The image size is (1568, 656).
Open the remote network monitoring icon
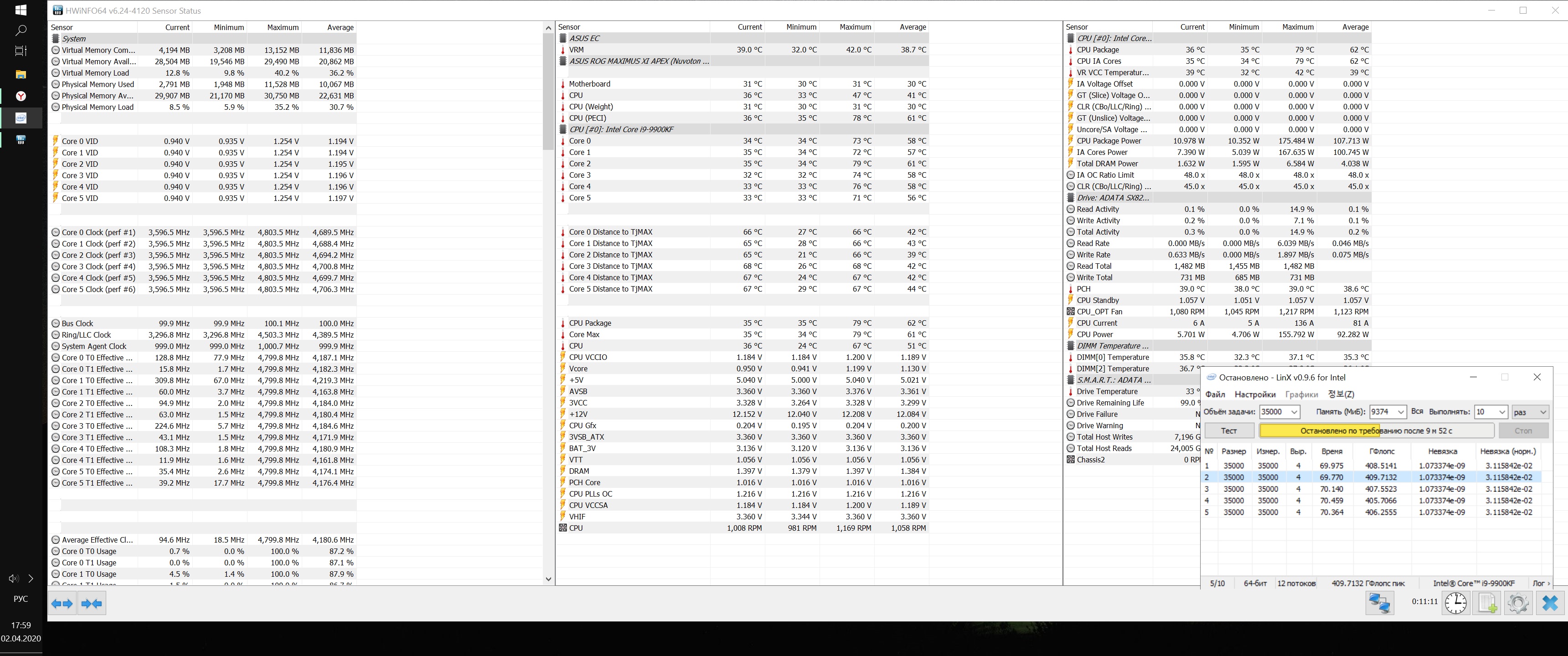1379,603
